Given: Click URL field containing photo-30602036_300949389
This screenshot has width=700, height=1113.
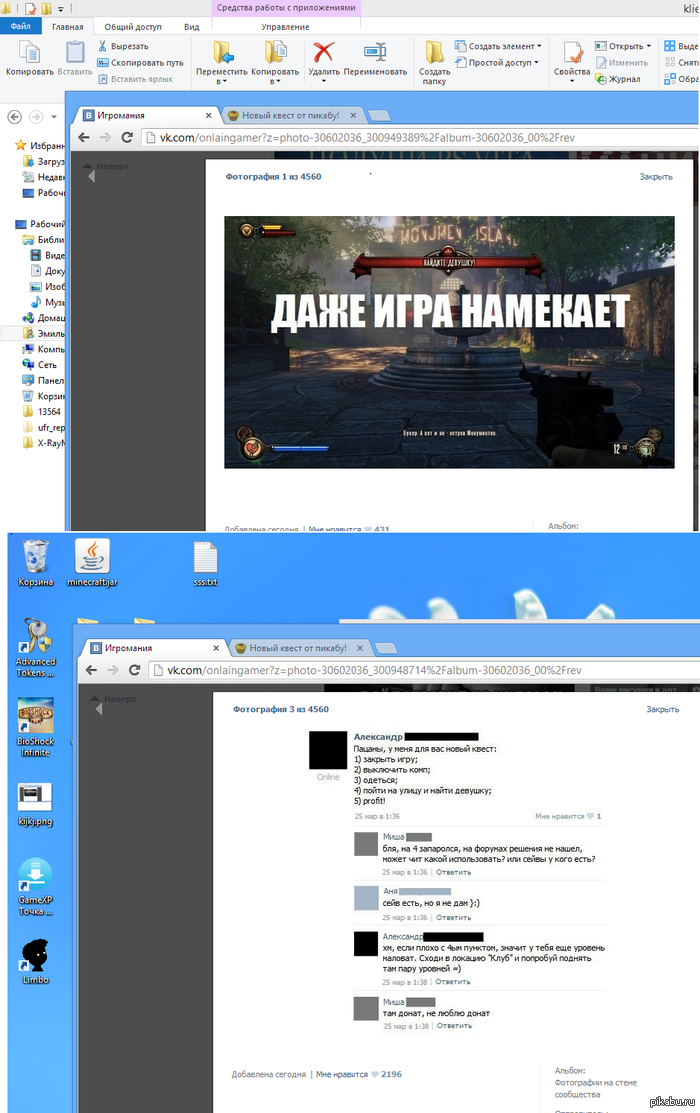Looking at the screenshot, I should pyautogui.click(x=419, y=138).
